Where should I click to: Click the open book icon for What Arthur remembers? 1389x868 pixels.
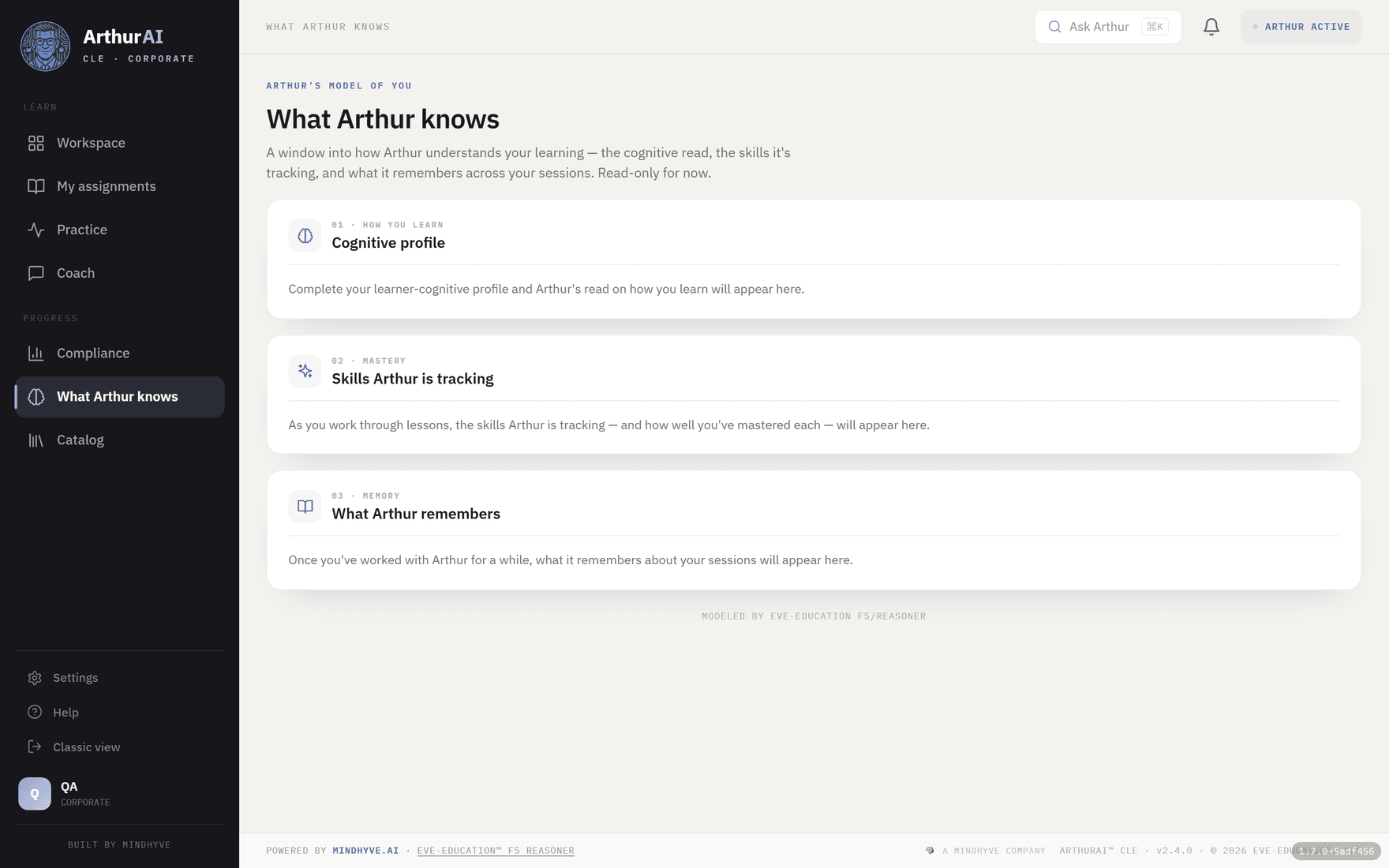(x=305, y=507)
